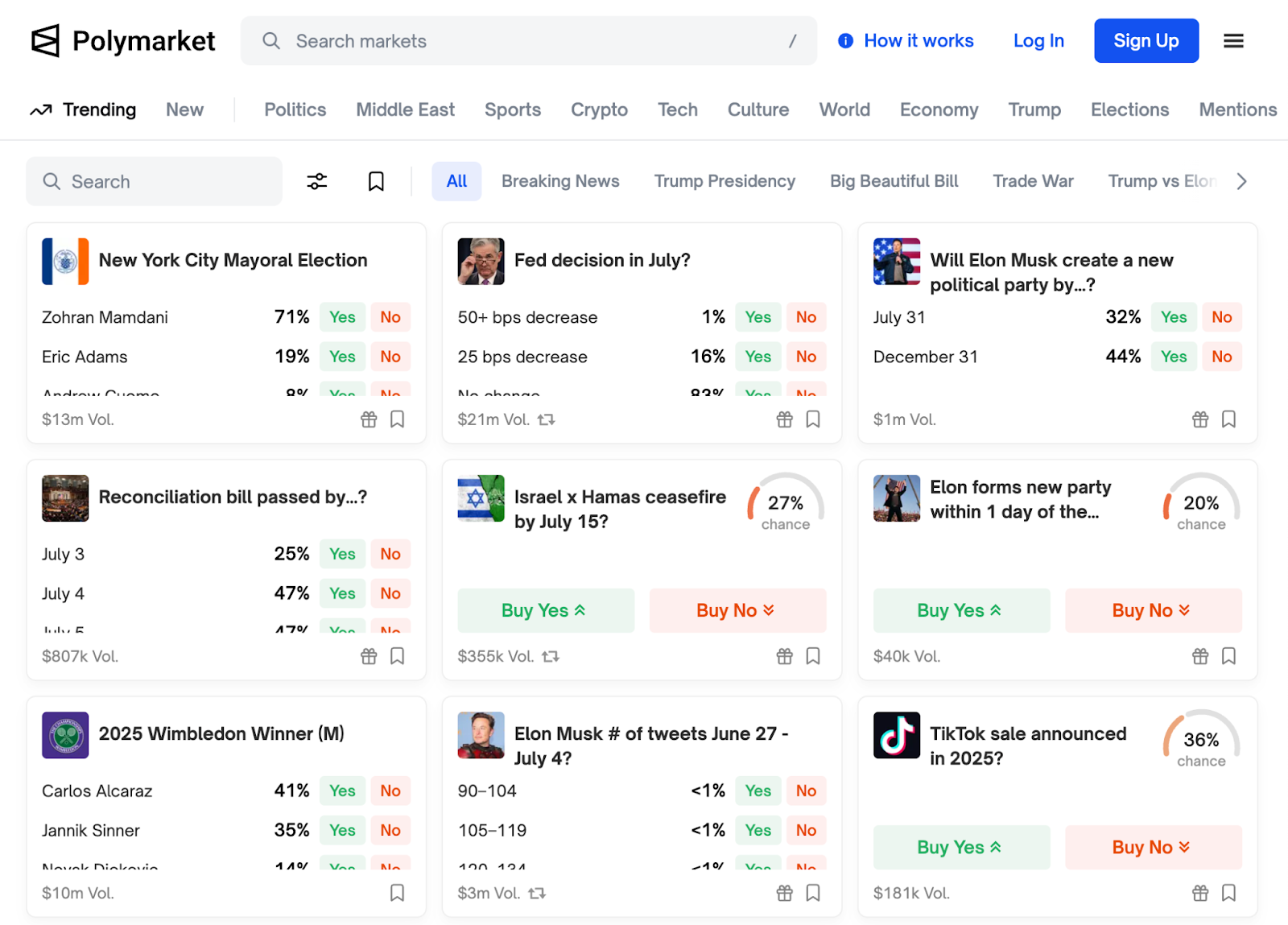The image size is (1288, 925).
Task: Click gift icon on TikTok sale card
Action: 1199,893
